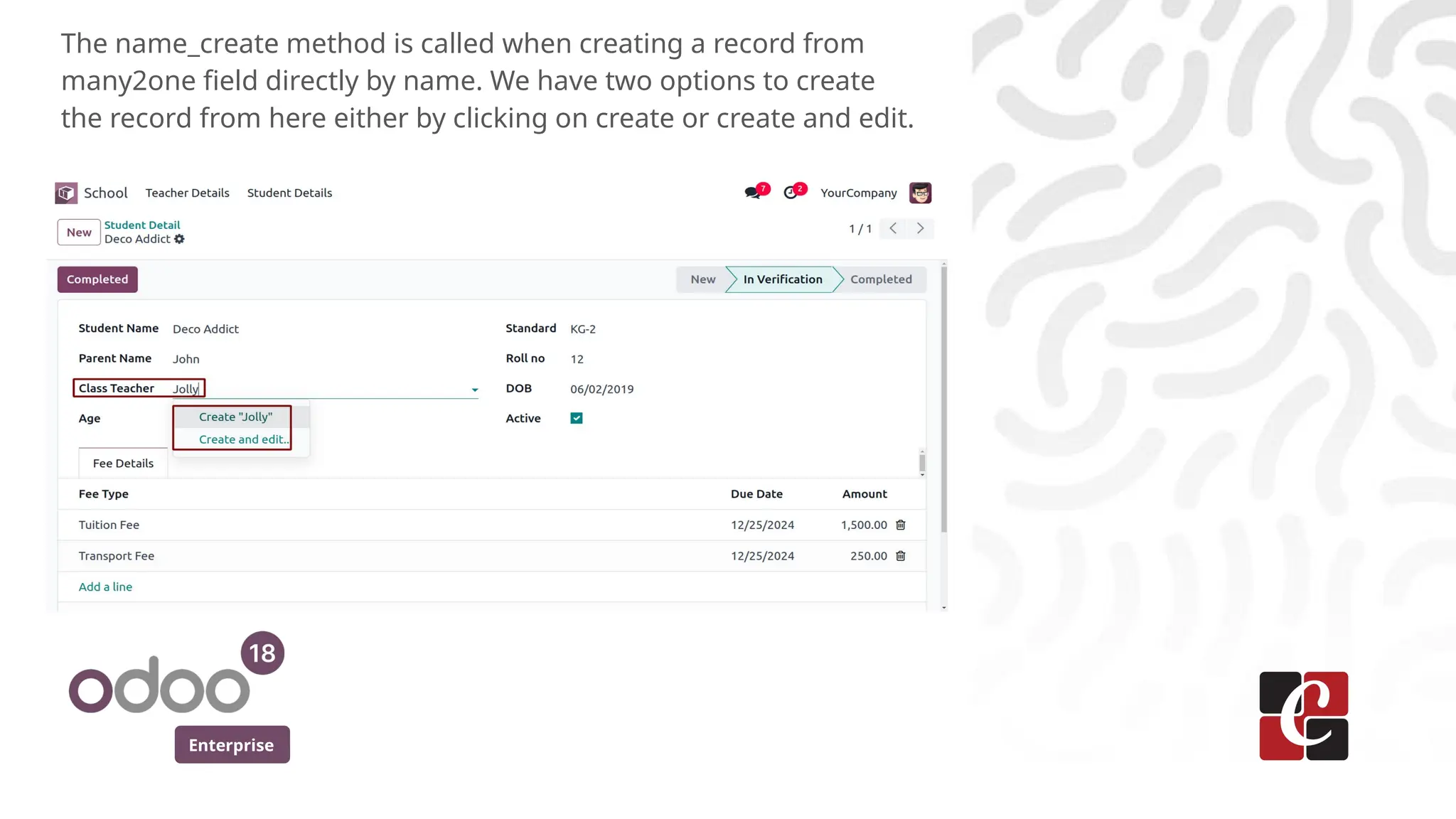Switch company via YourCompany
The height and width of the screenshot is (819, 1456).
(x=859, y=193)
